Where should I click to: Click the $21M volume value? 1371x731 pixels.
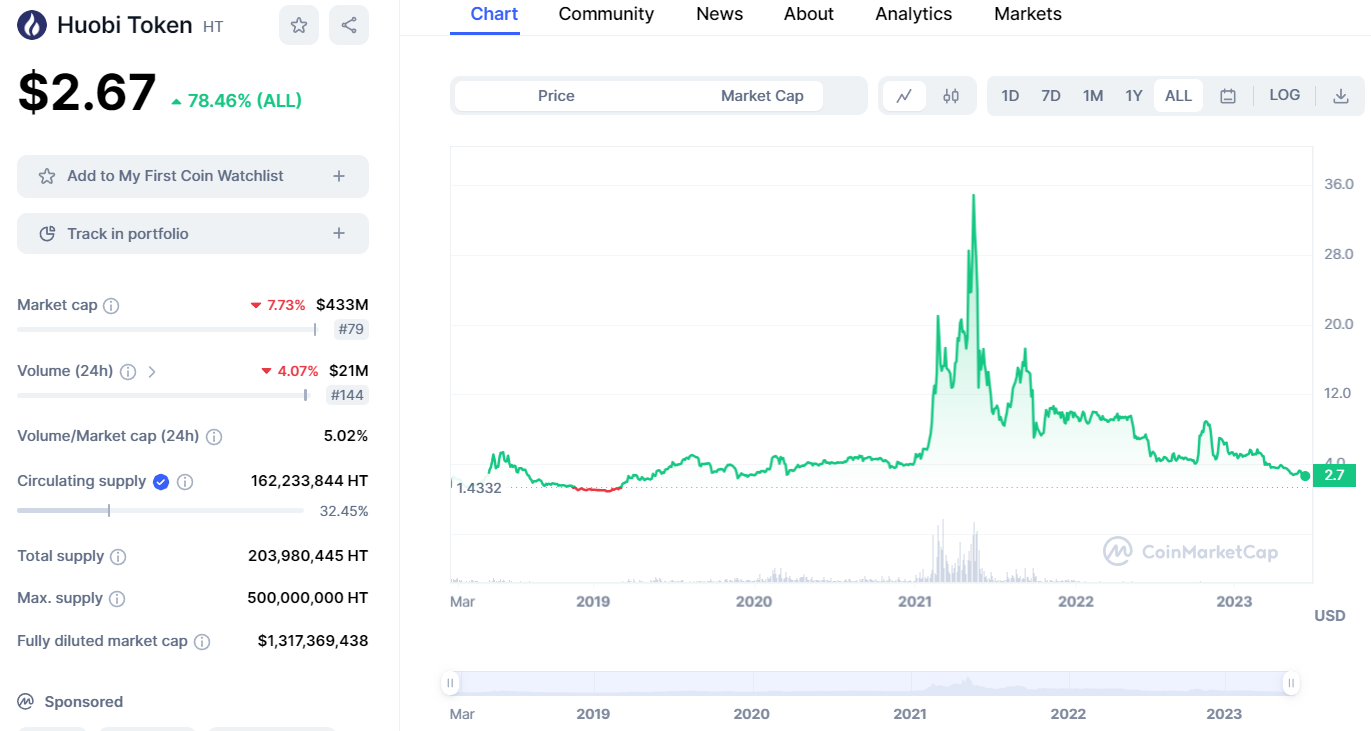tap(349, 371)
